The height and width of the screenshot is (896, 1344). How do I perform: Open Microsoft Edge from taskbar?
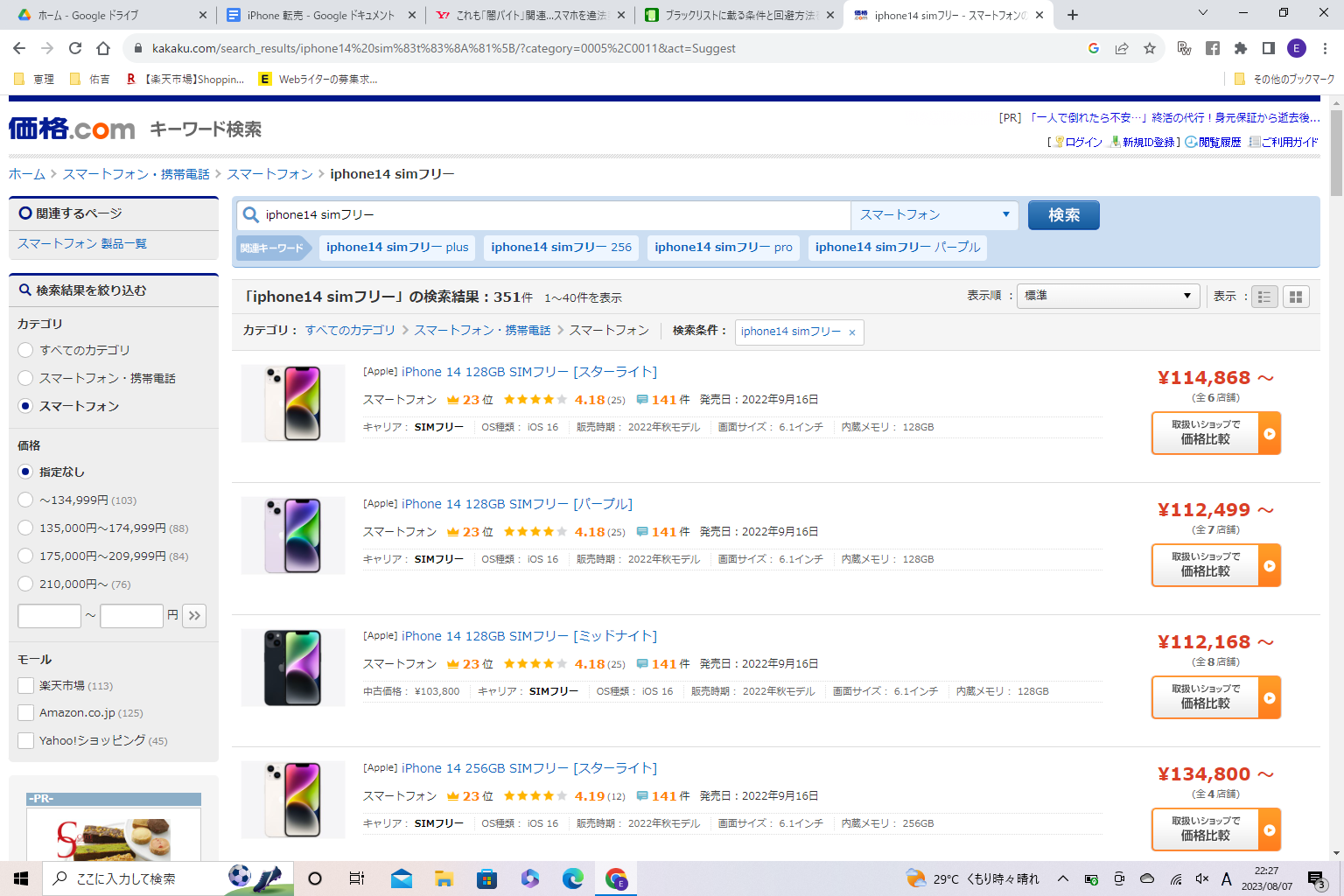(573, 878)
